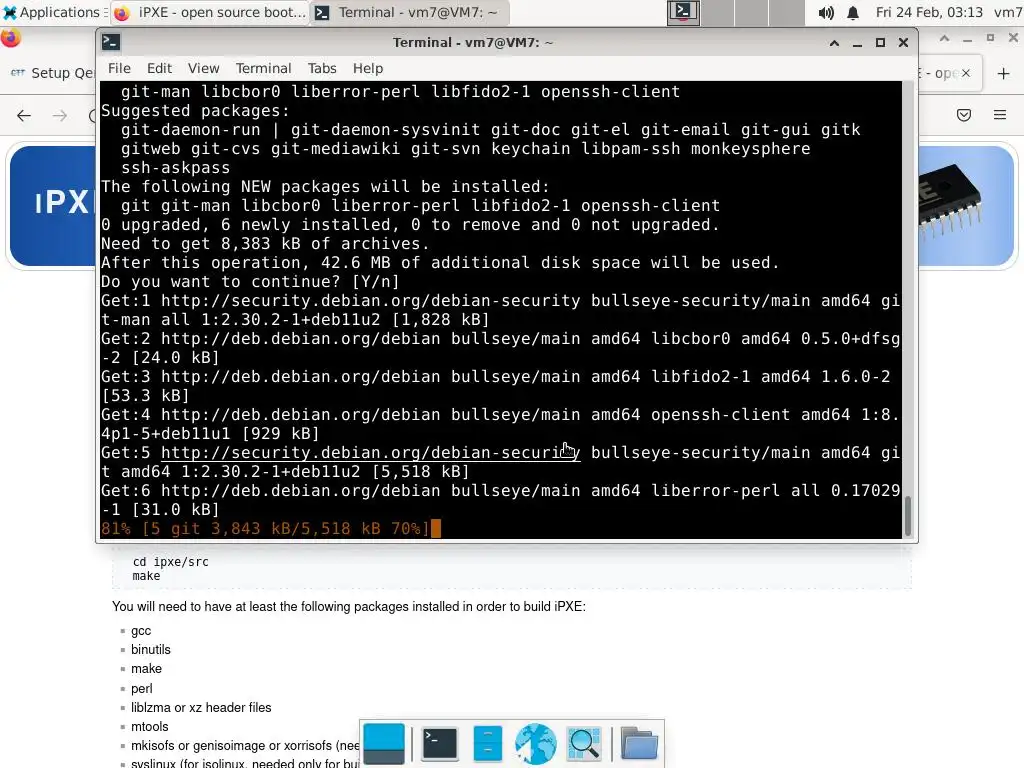Click the volume speaker icon in the panel
Viewport: 1024px width, 768px height.
pos(826,12)
